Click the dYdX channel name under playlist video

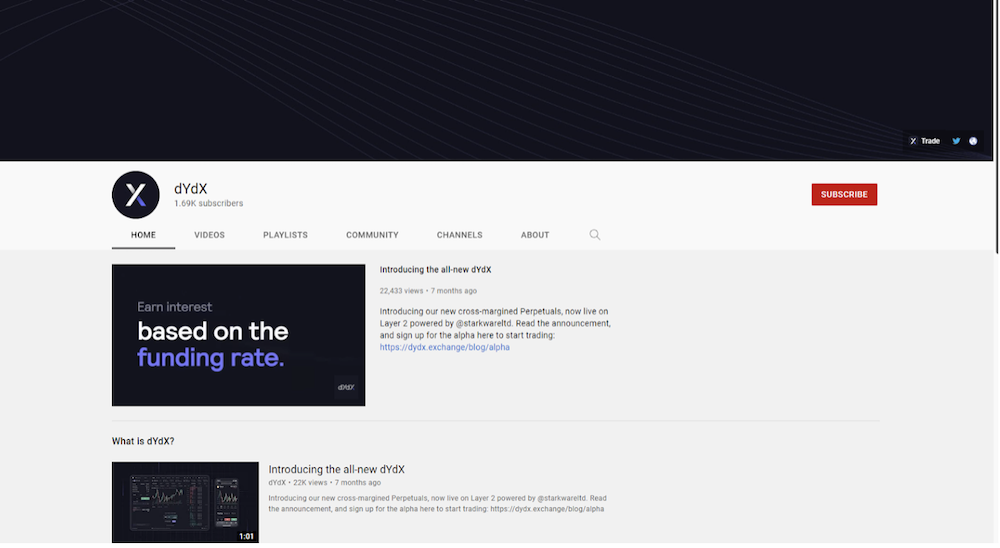[x=277, y=482]
